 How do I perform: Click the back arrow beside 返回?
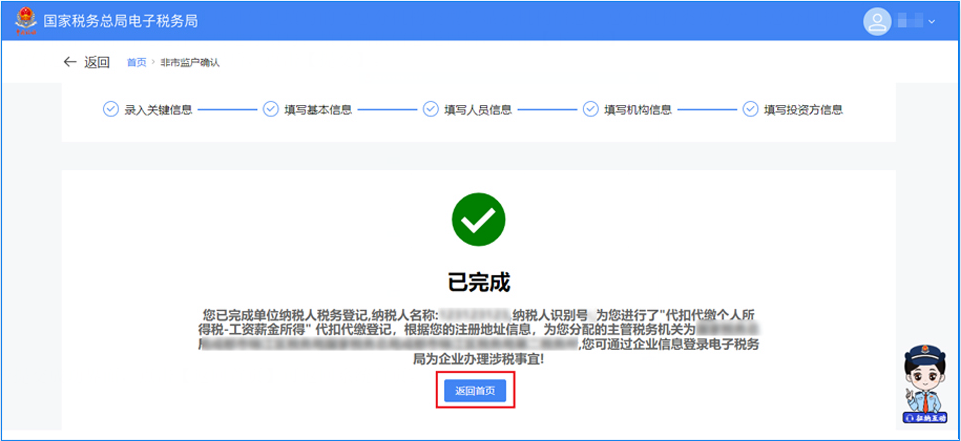70,62
